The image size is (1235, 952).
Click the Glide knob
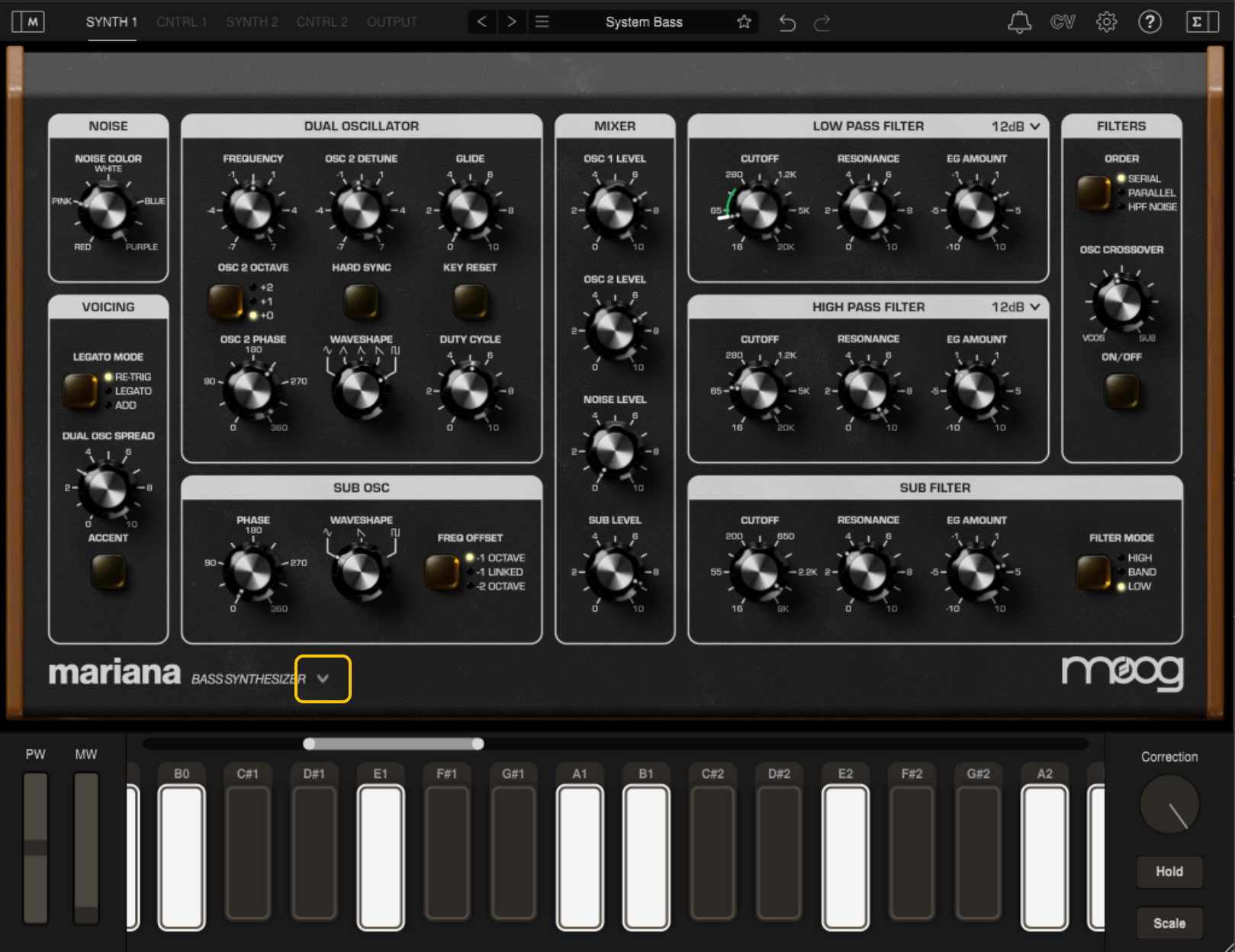[x=469, y=210]
